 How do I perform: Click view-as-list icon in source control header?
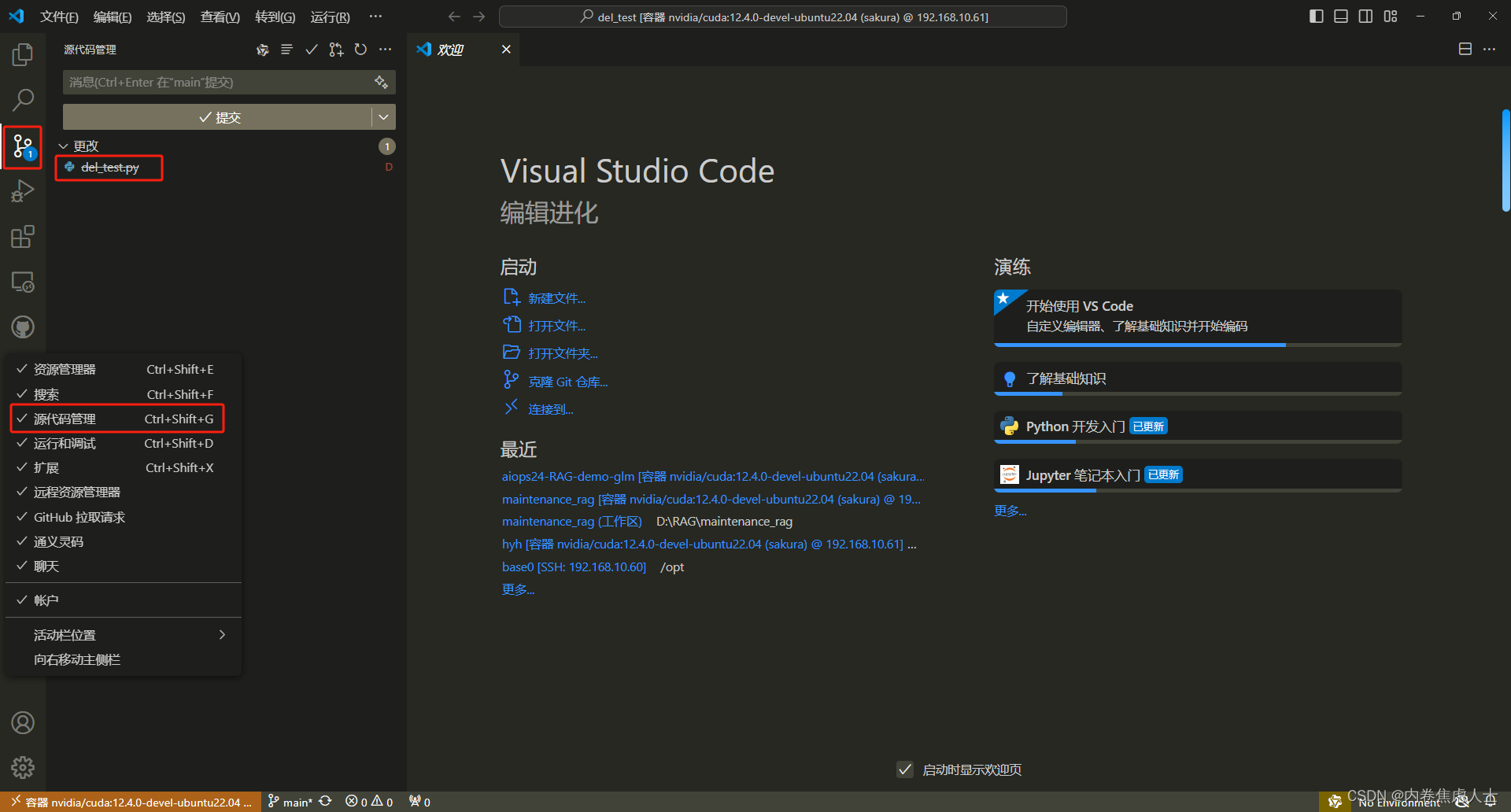286,50
